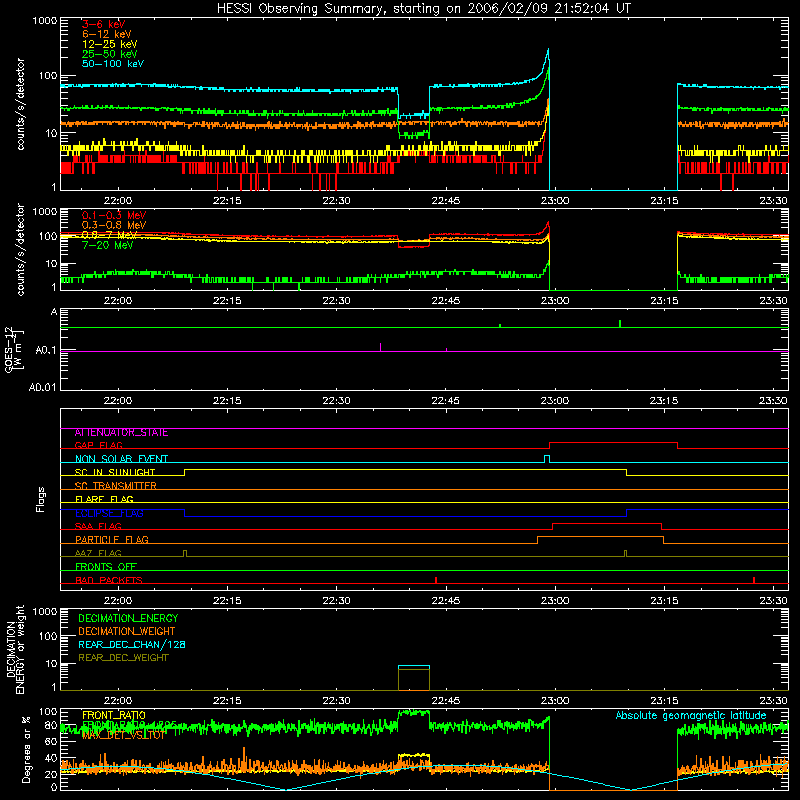Select the SC_TRANSMITTER flag label
The image size is (800, 800).
pyautogui.click(x=116, y=486)
